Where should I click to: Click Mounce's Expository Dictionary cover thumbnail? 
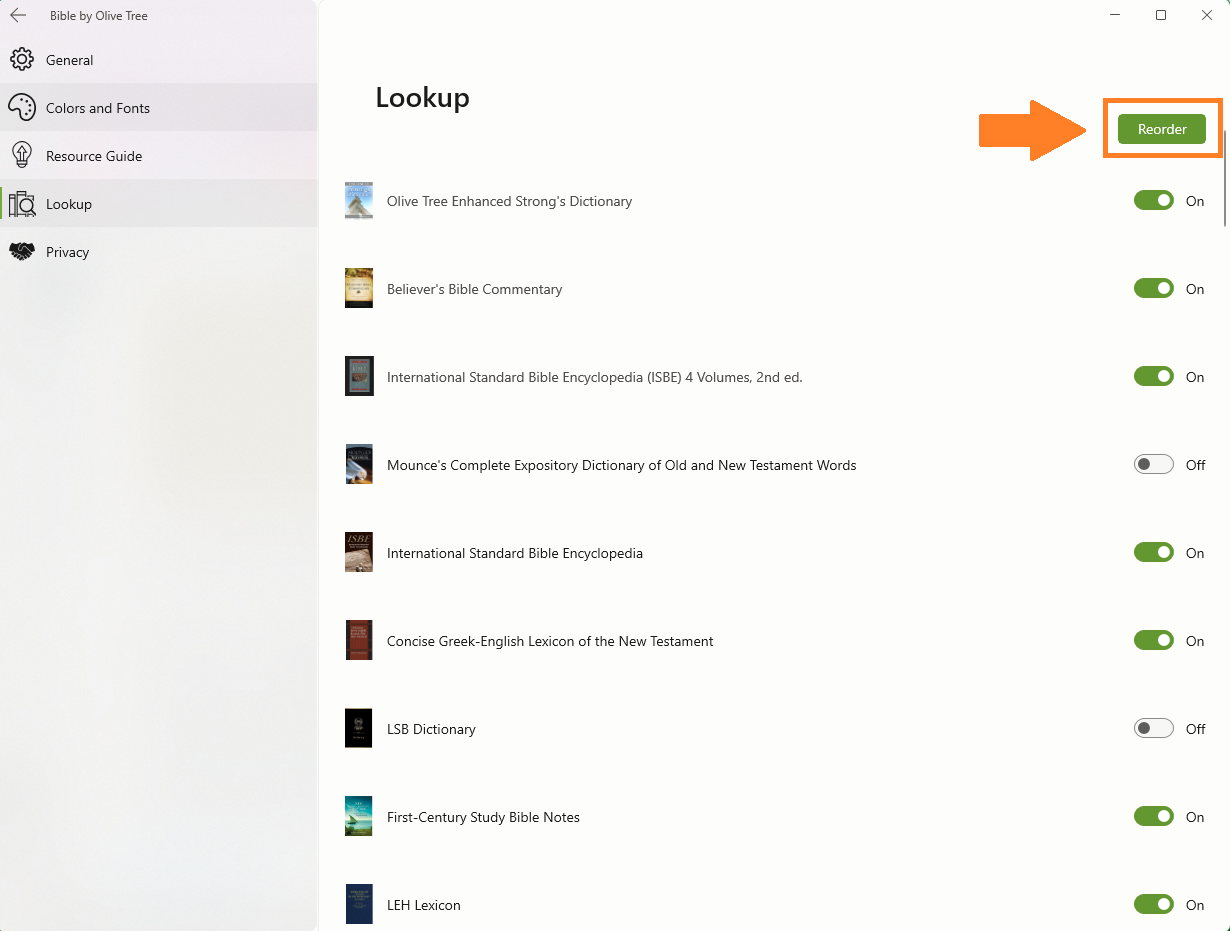[359, 464]
